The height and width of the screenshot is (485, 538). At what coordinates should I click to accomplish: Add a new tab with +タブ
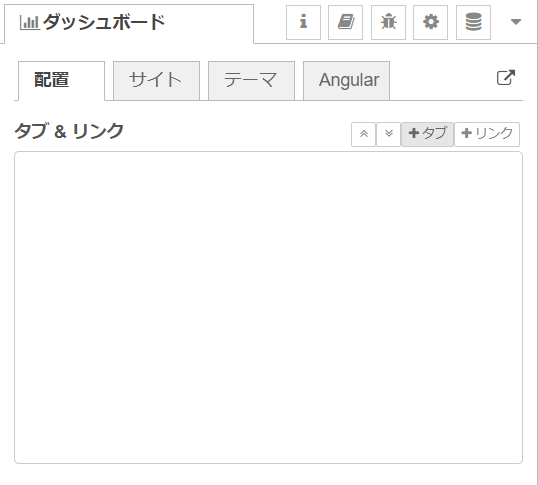428,134
